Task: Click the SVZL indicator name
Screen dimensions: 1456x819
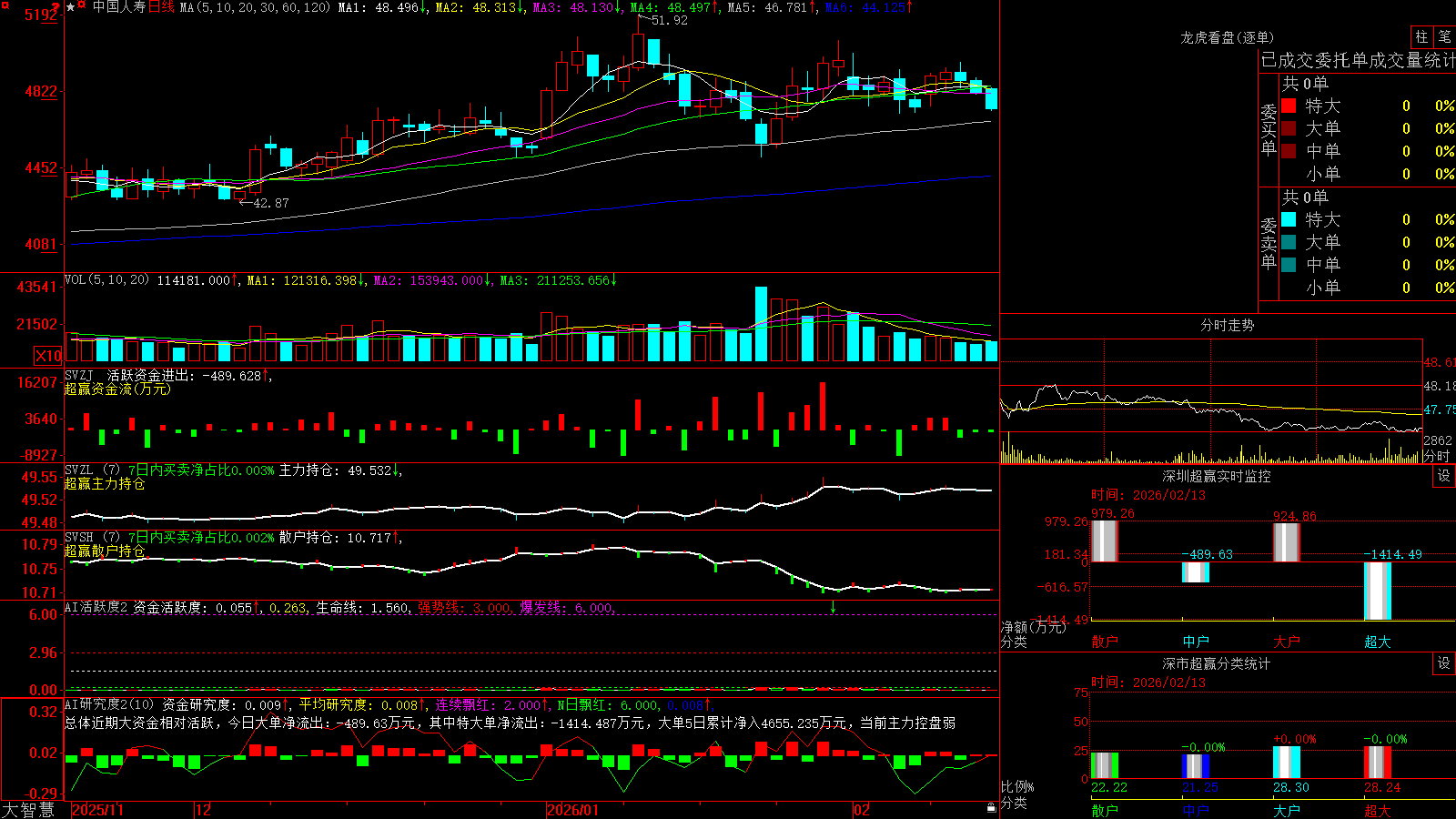Action: [x=79, y=470]
